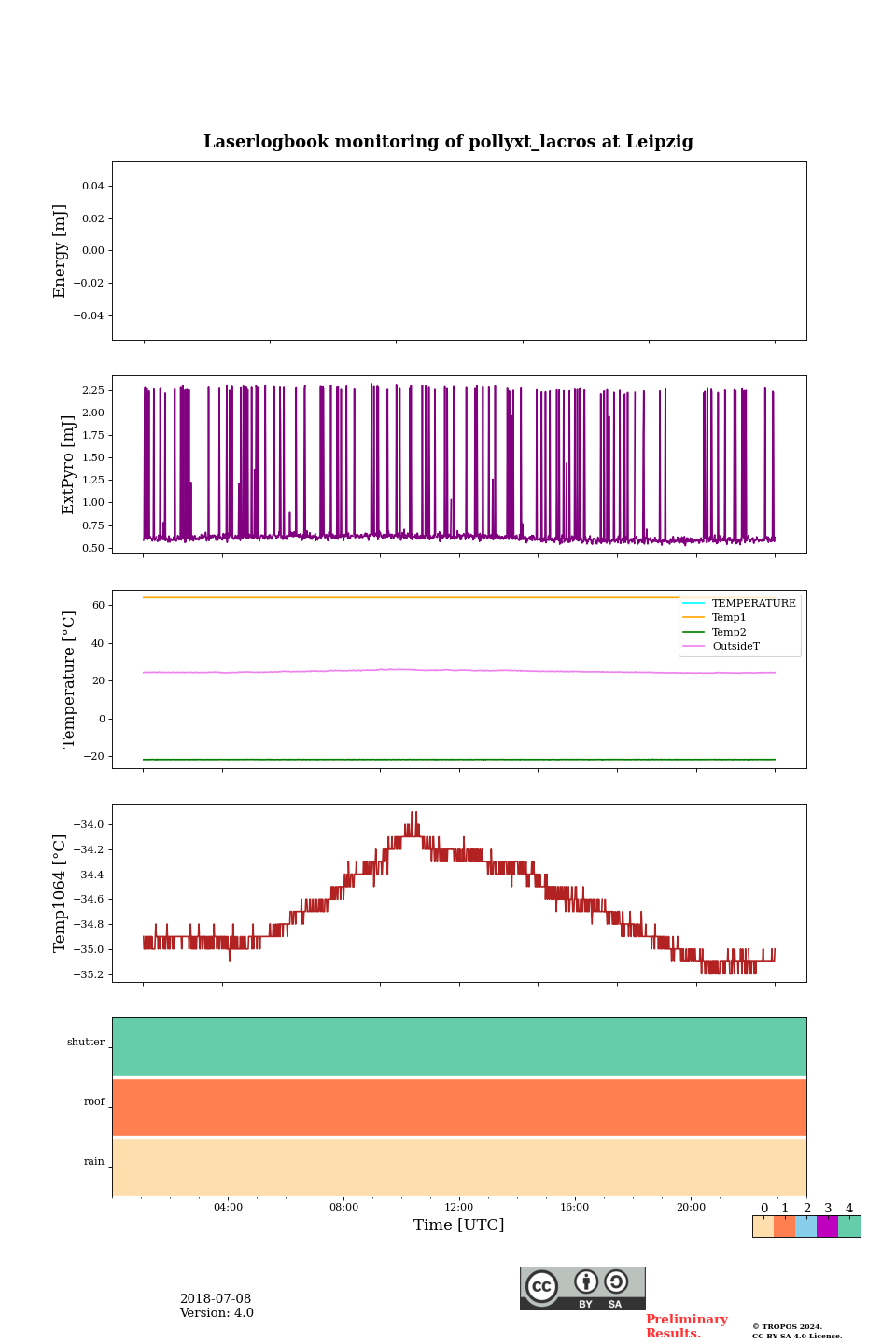
Task: Click the plot title Laserlogbook monitoring
Action: 448,142
